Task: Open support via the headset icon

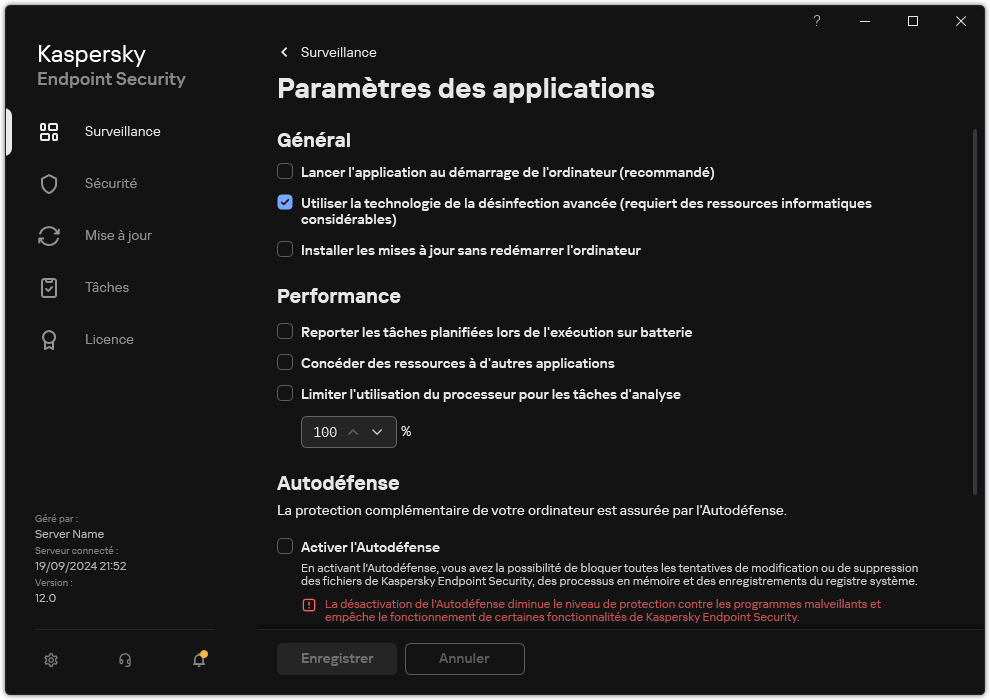Action: point(125,660)
